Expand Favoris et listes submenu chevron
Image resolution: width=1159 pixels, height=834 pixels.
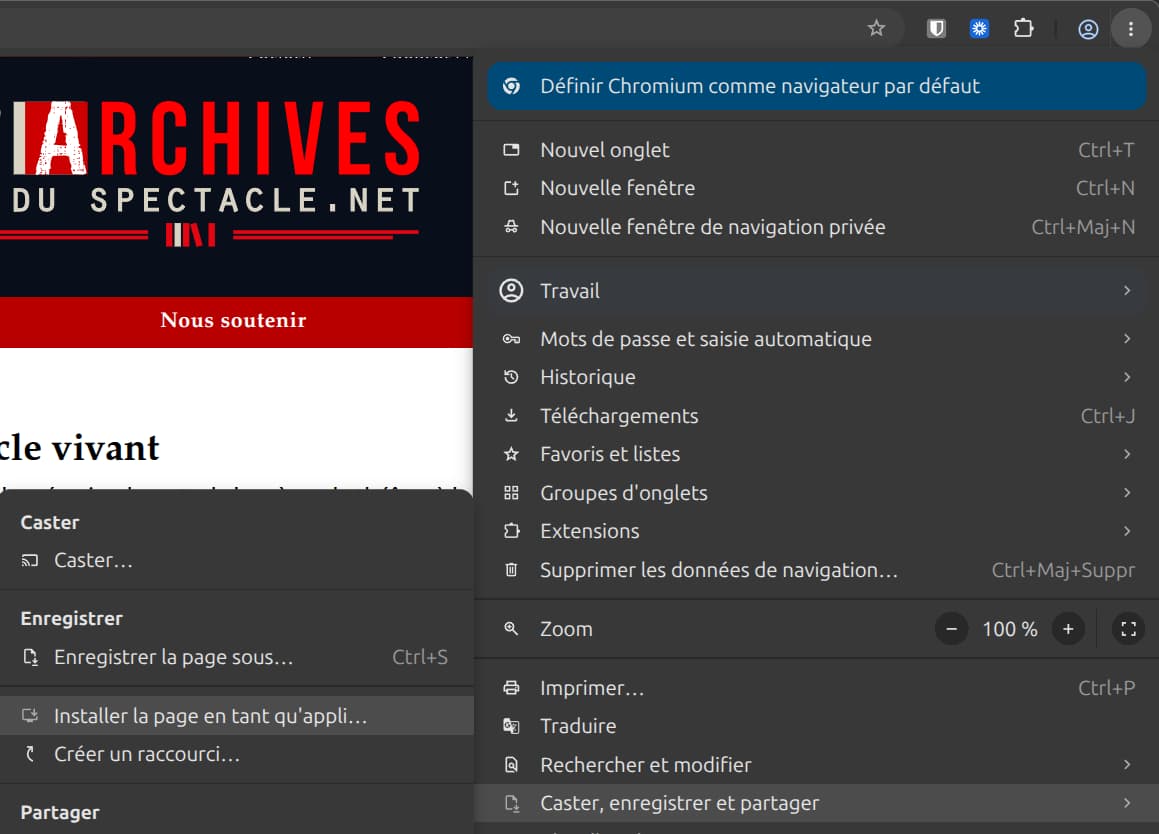tap(1126, 454)
